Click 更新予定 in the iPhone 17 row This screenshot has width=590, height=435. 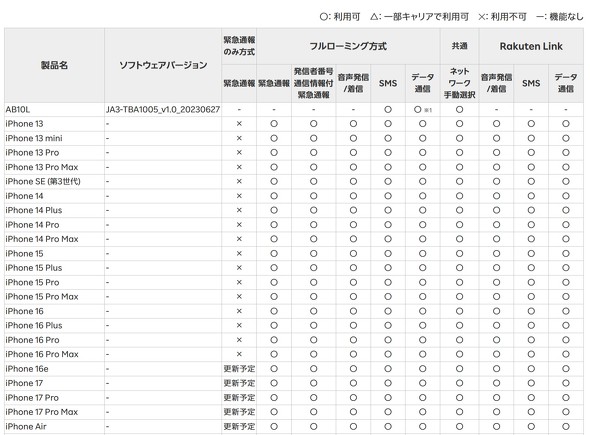239,383
